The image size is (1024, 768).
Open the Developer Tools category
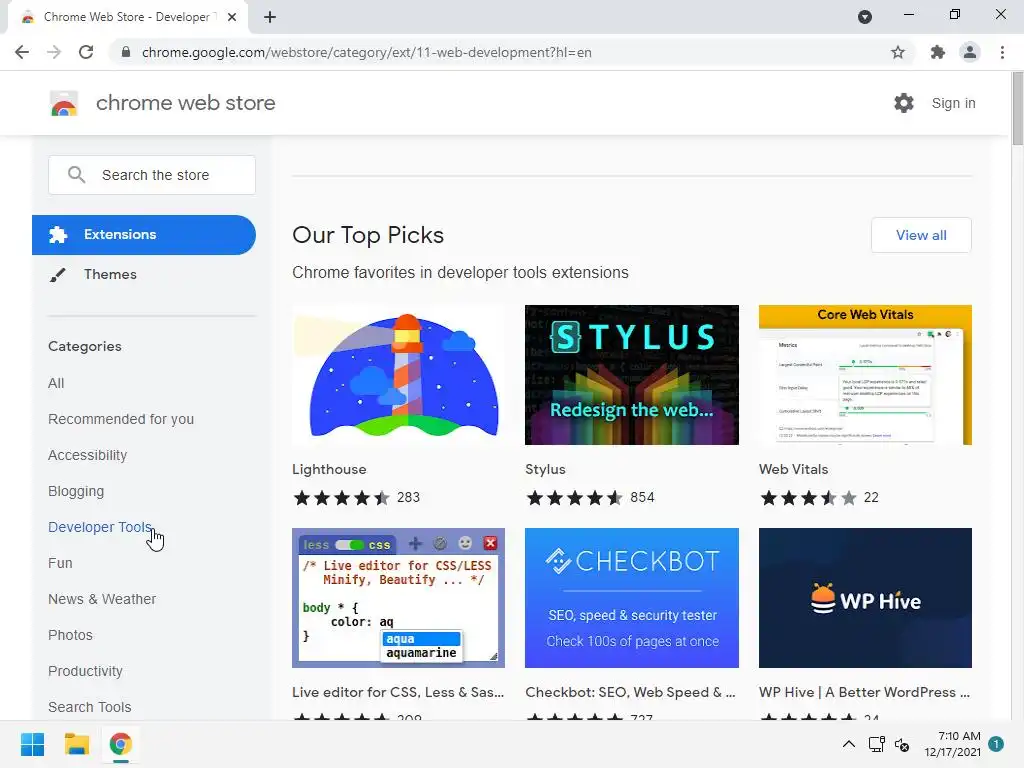(x=100, y=527)
